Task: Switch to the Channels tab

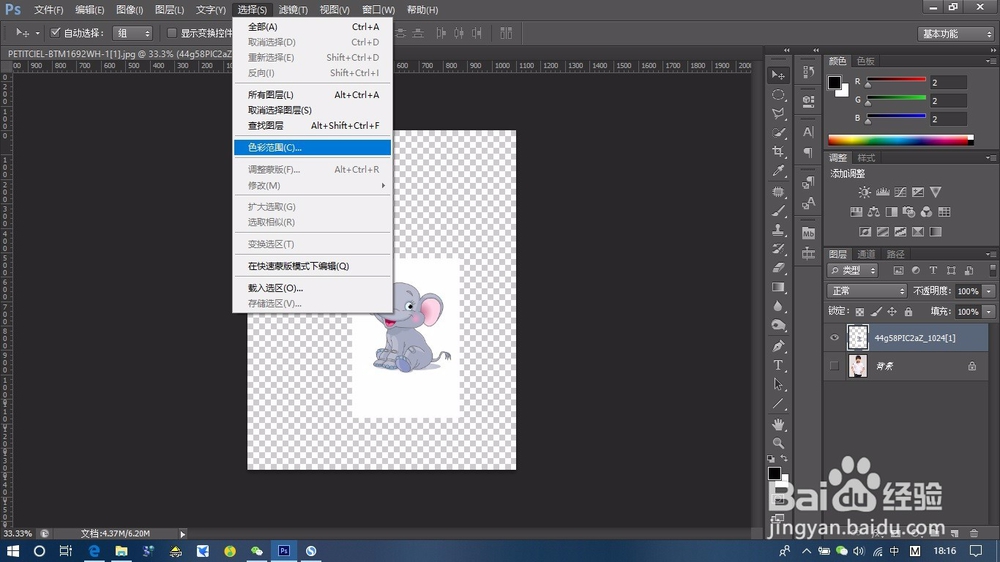Action: tap(866, 254)
